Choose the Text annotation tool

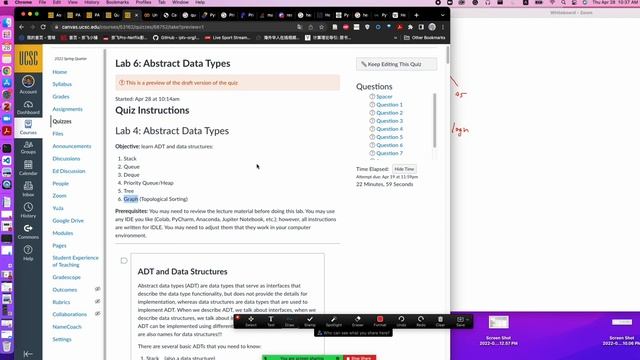tap(271, 321)
